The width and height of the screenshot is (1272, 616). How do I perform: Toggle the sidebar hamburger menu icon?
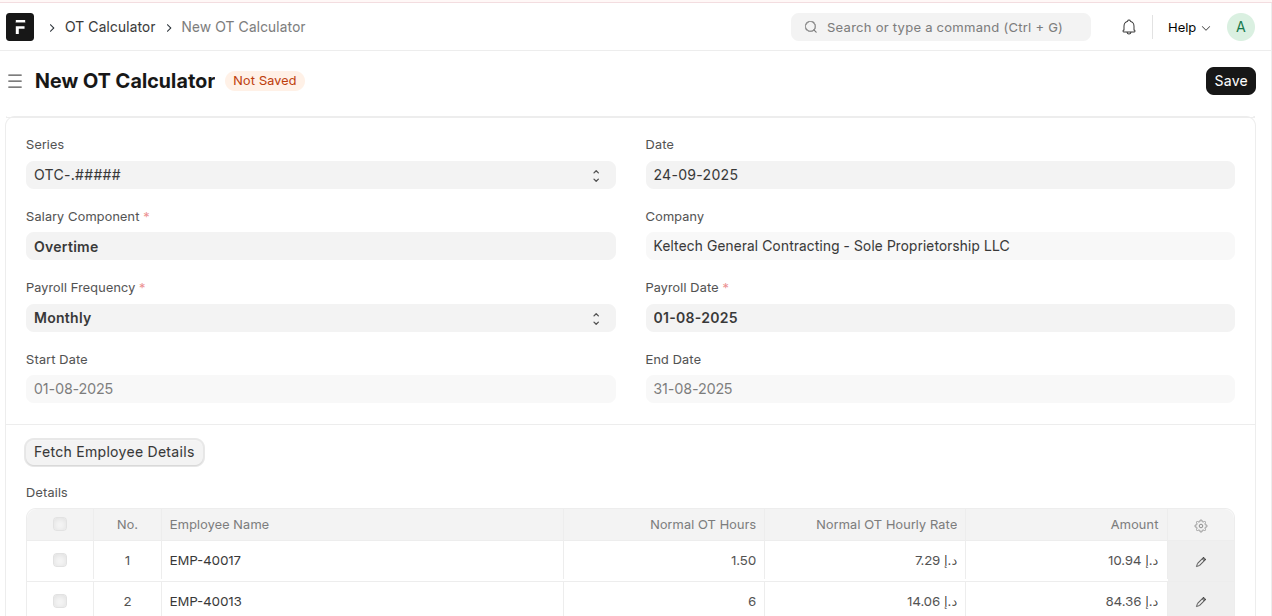[15, 81]
